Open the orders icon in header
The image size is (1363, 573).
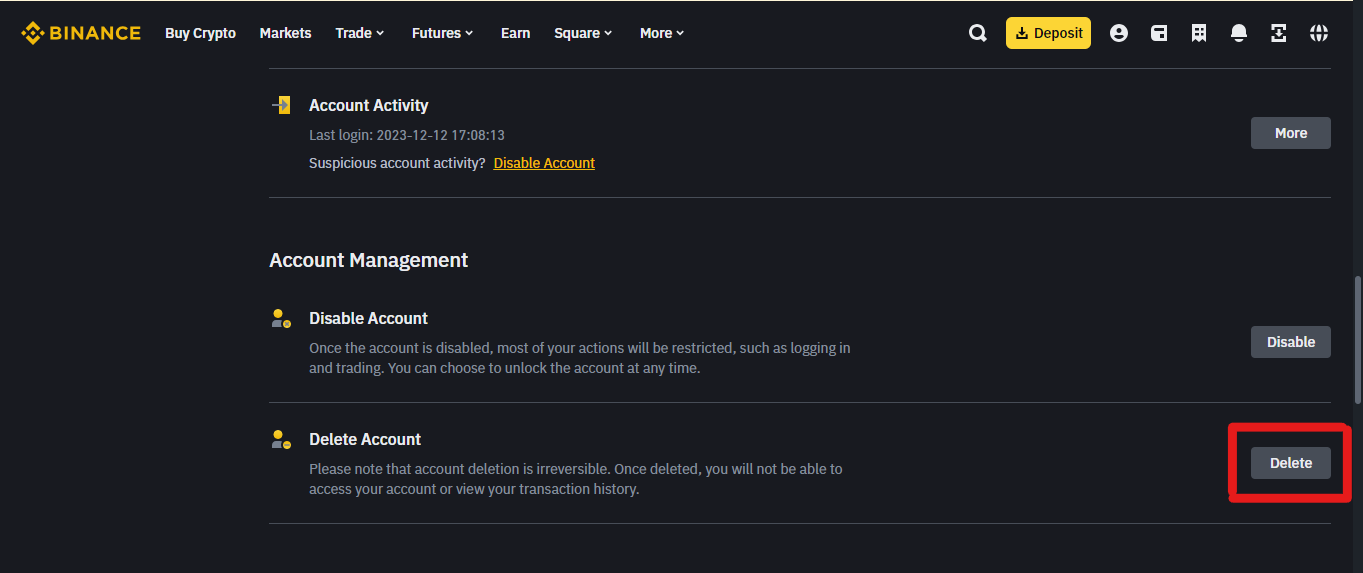point(1199,33)
